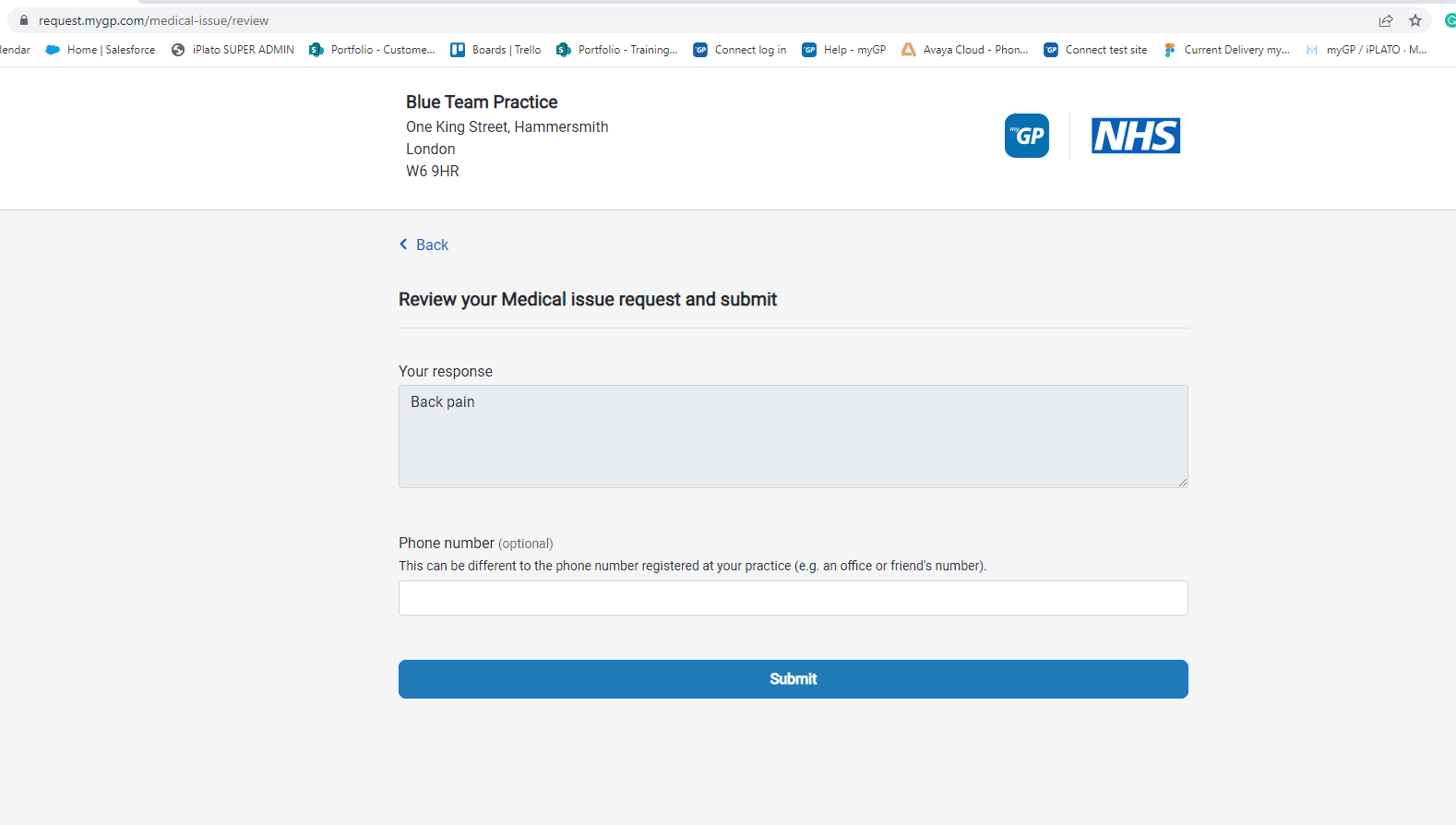Click the Your response text area
The image size is (1456, 825).
coord(793,436)
